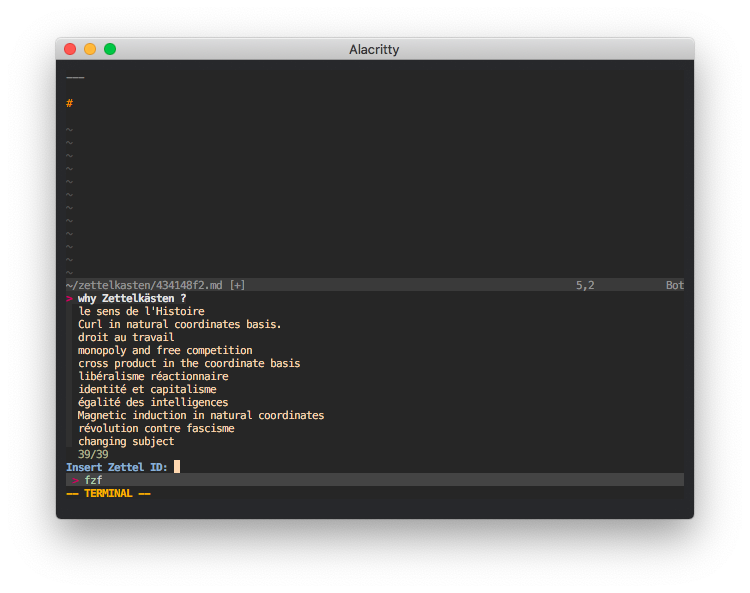The height and width of the screenshot is (593, 750).
Task: Select 'égalité des intelligences' entry
Action: (x=153, y=402)
